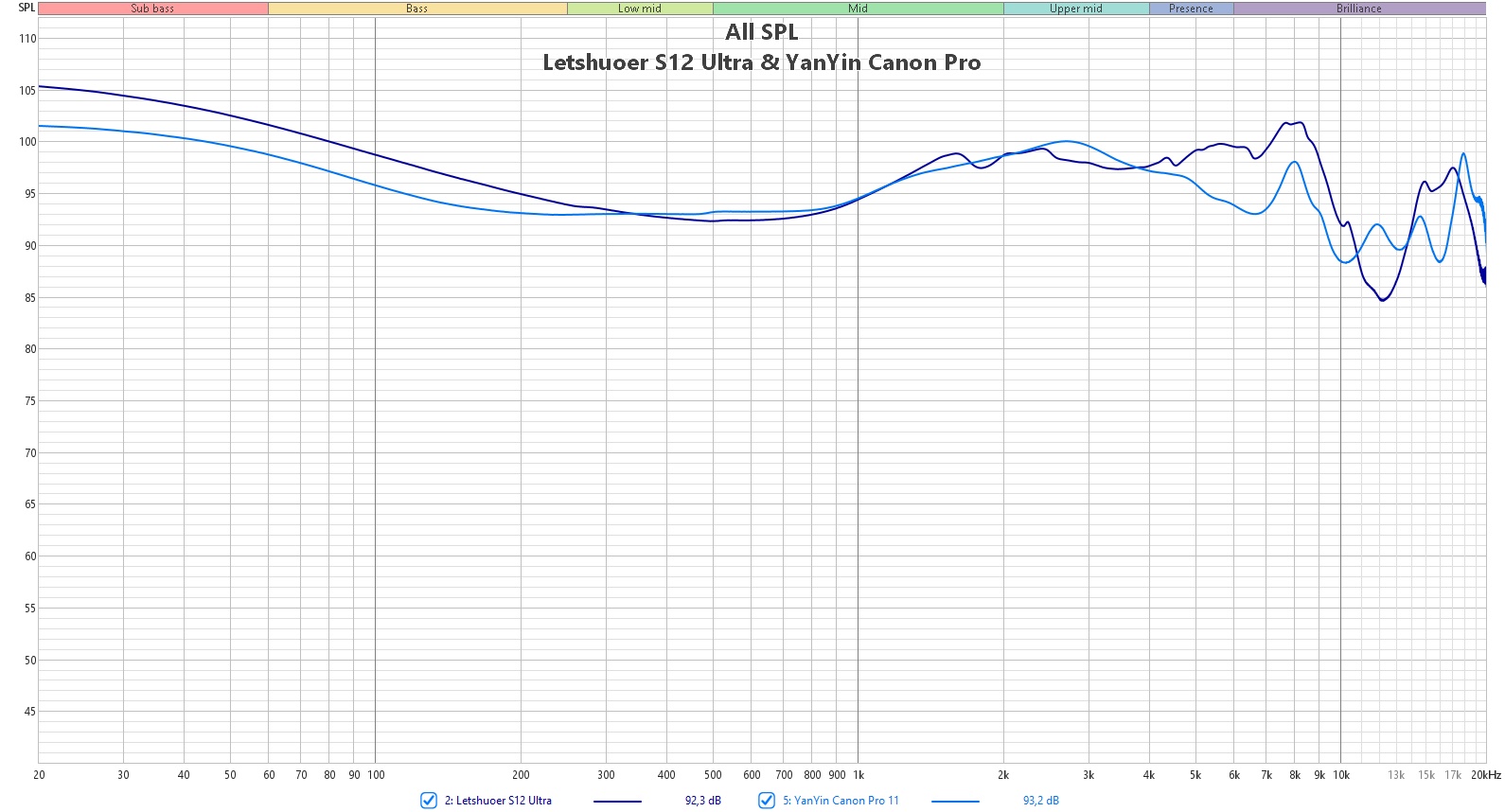
Task: Click the 110 tick on SPL axis
Action: (x=27, y=39)
